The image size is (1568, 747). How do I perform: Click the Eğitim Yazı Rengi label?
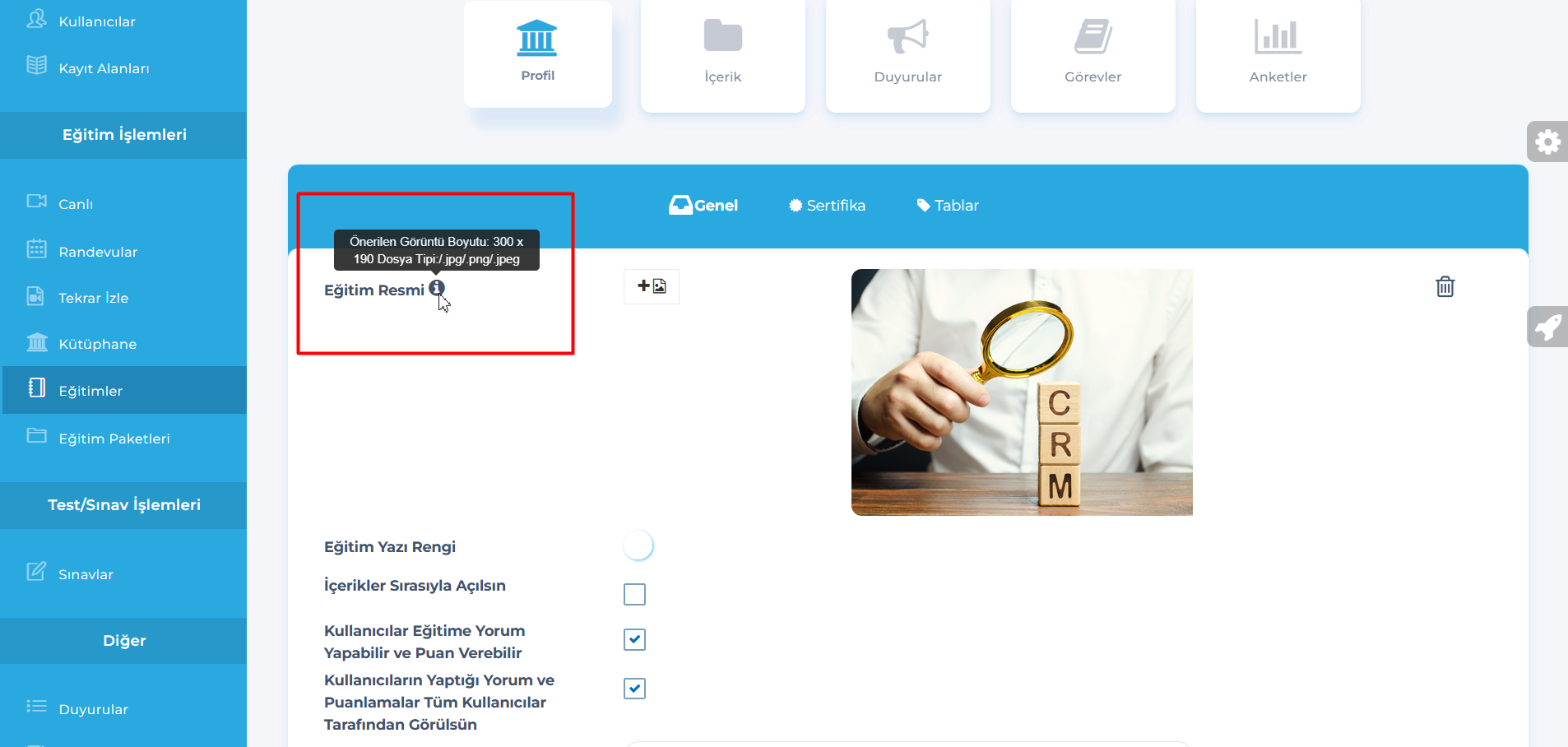tap(390, 547)
